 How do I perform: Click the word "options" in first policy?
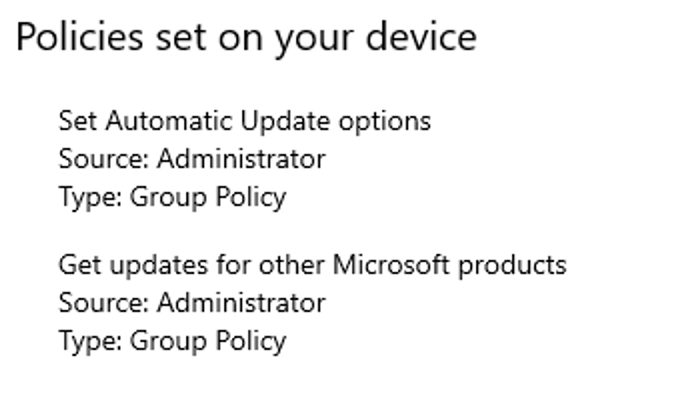click(385, 122)
